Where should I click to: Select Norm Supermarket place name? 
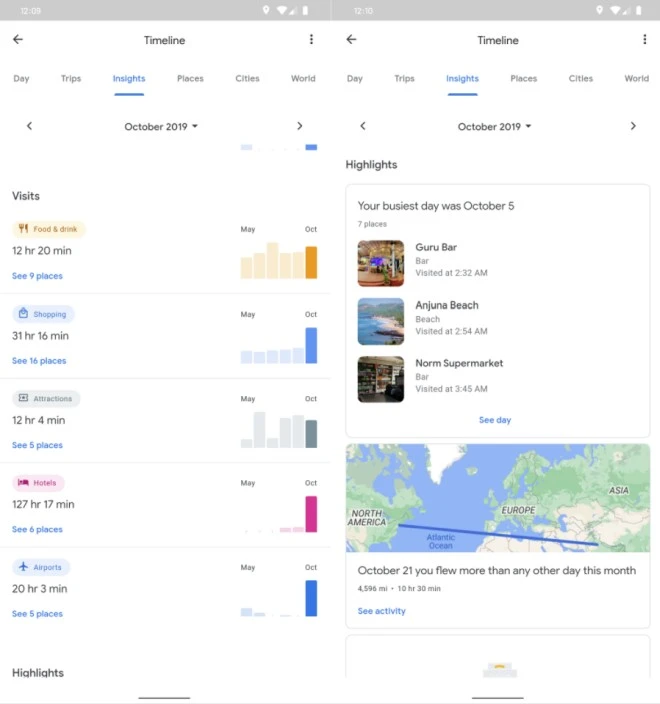point(459,363)
